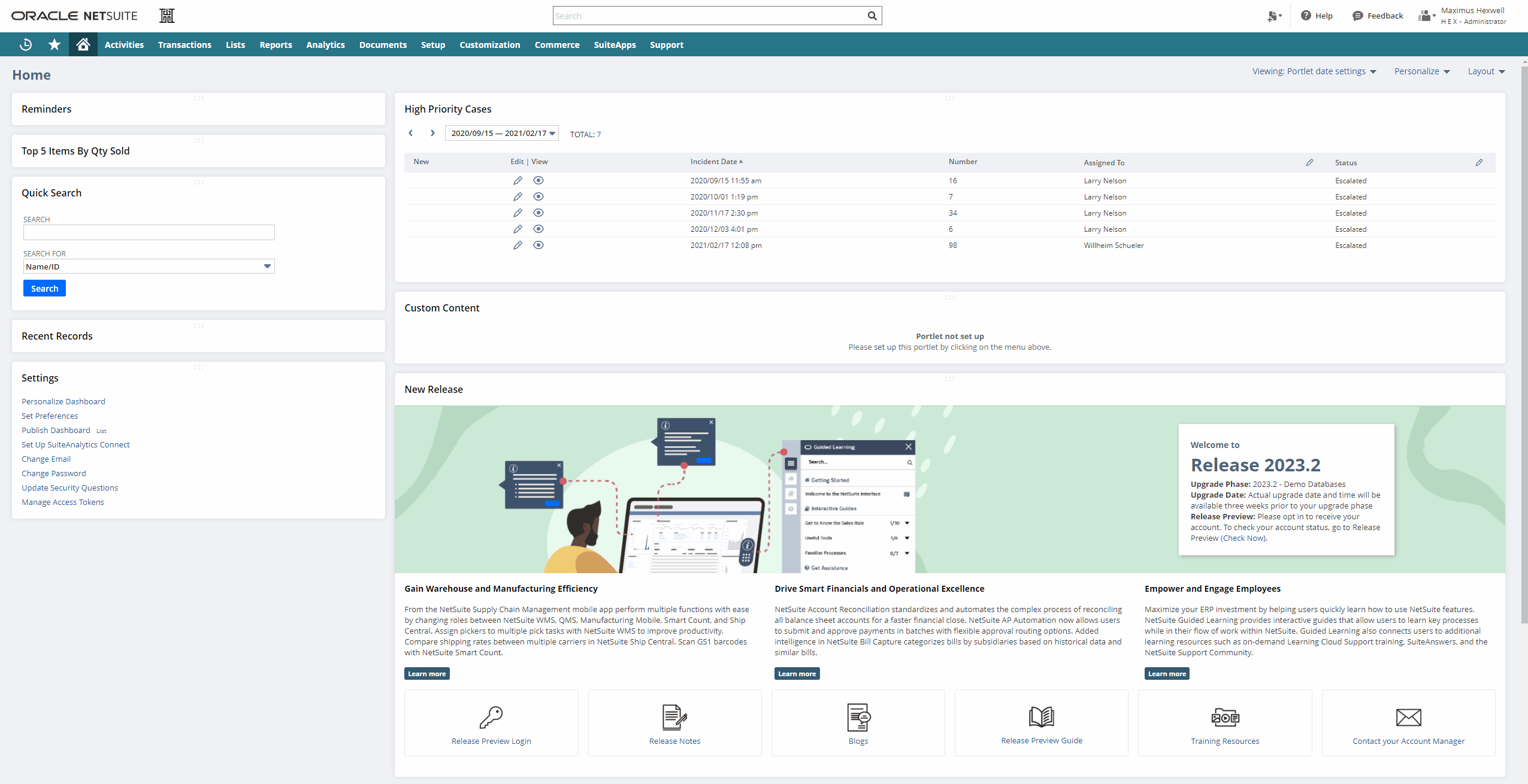Click the Feedback speech bubble icon
1528x784 pixels.
pos(1358,16)
